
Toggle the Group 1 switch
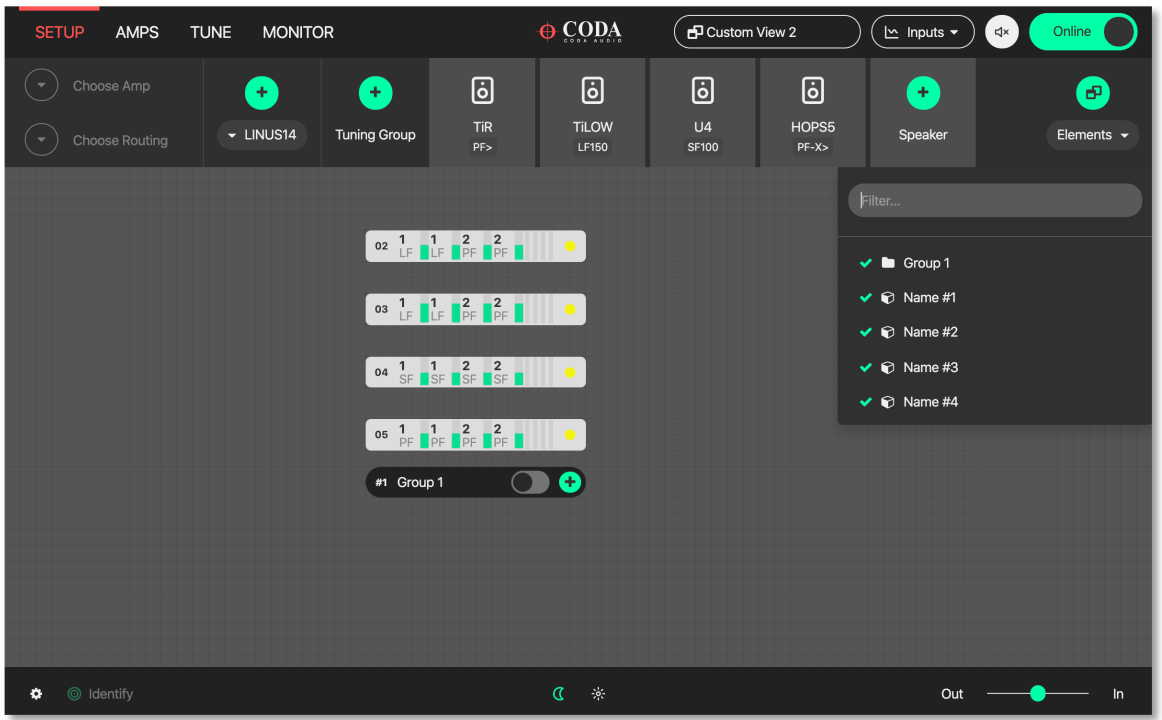pyautogui.click(x=530, y=483)
